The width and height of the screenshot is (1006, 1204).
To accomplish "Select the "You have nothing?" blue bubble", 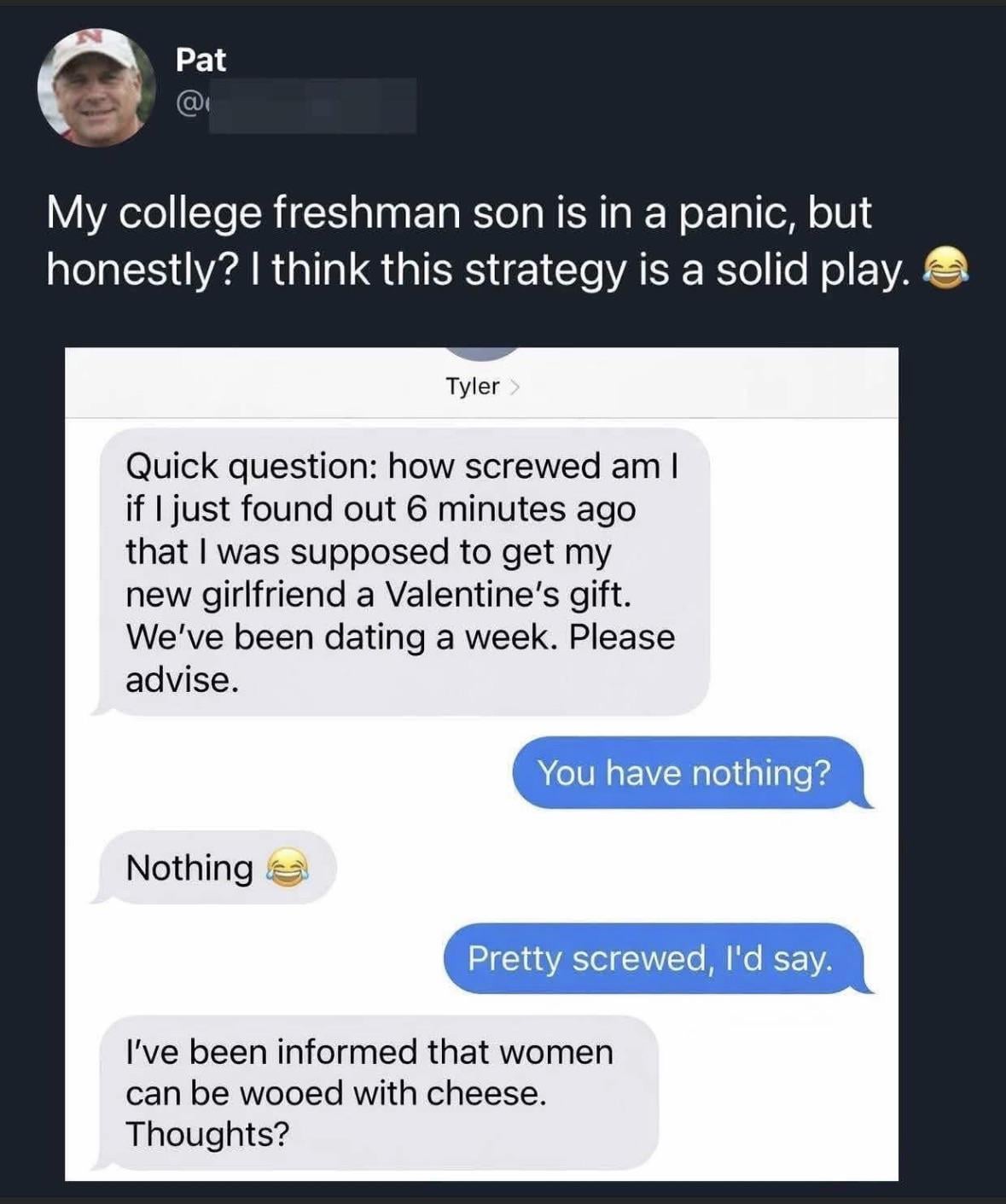I will [x=684, y=773].
